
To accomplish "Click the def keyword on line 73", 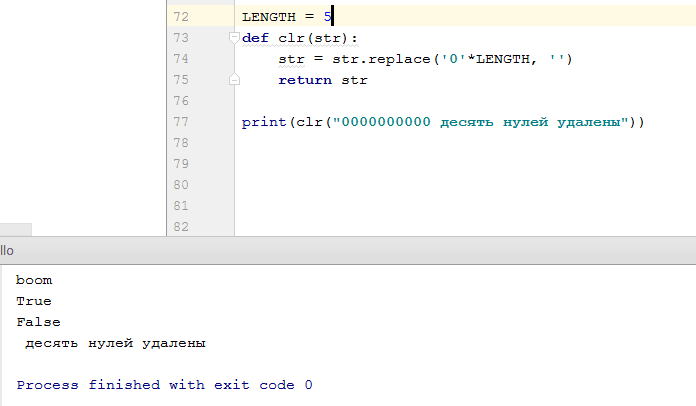I will tap(255, 38).
